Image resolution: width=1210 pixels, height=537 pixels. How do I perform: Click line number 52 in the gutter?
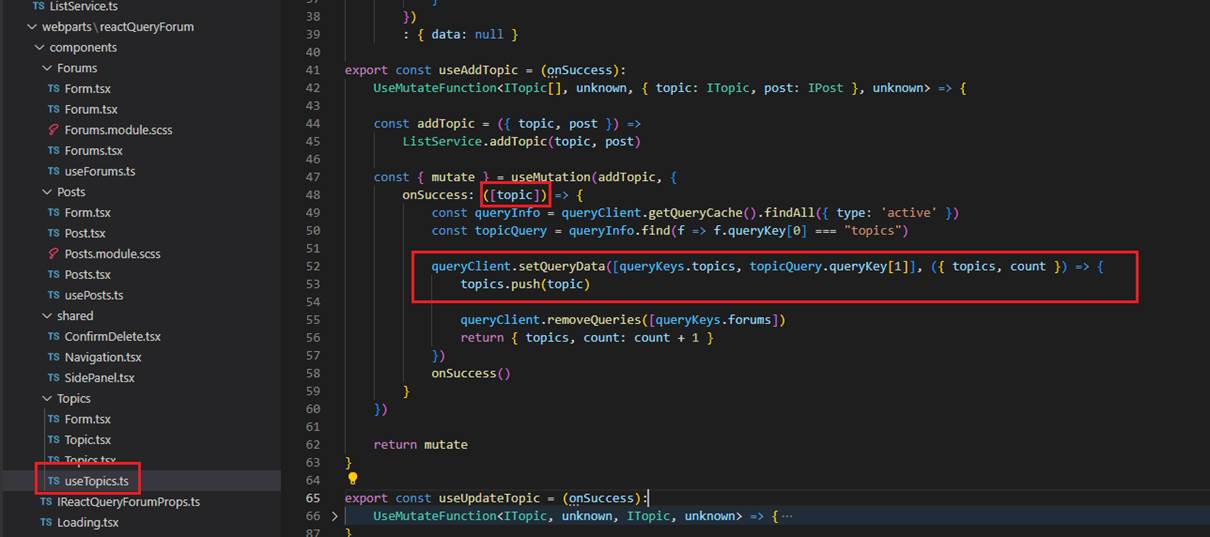(311, 267)
